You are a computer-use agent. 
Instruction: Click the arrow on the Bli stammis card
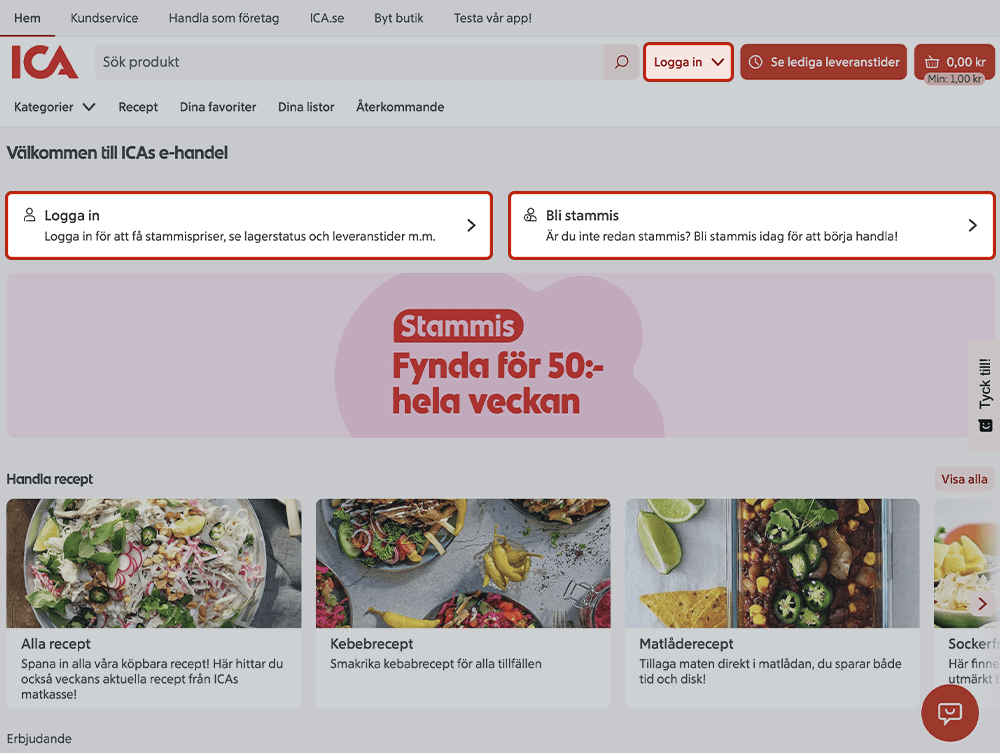pyautogui.click(x=973, y=225)
